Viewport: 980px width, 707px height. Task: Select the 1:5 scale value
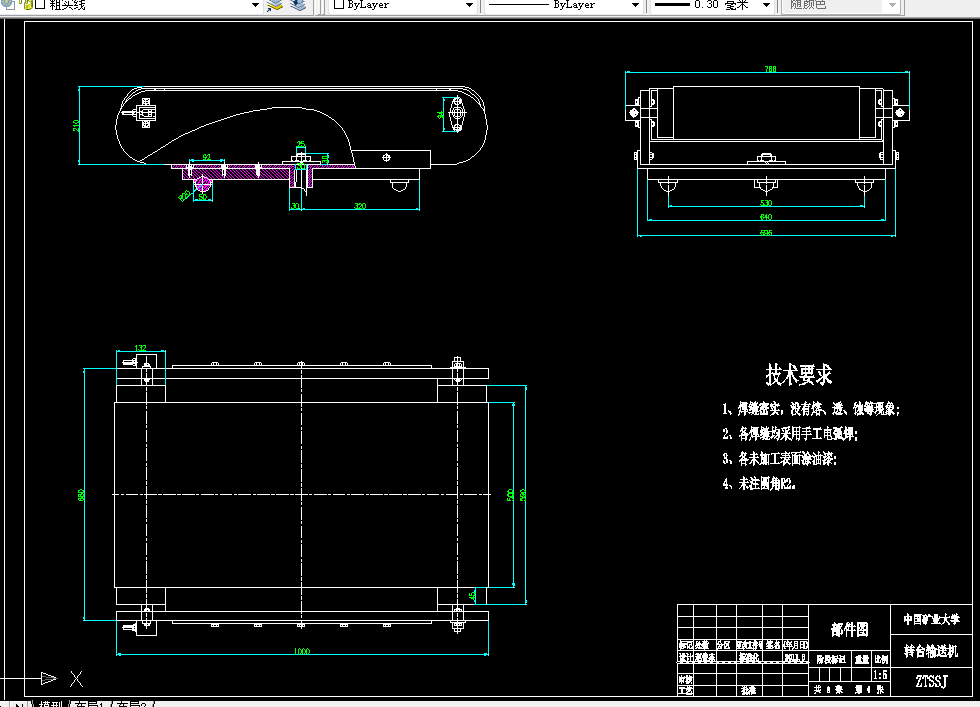point(881,675)
